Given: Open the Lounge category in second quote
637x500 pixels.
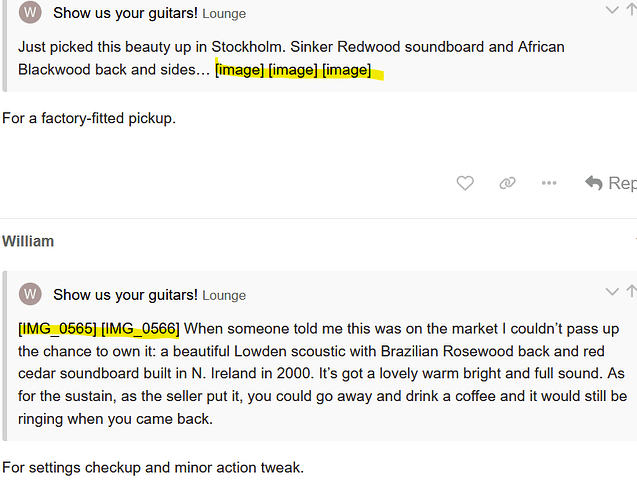Looking at the screenshot, I should coord(224,296).
